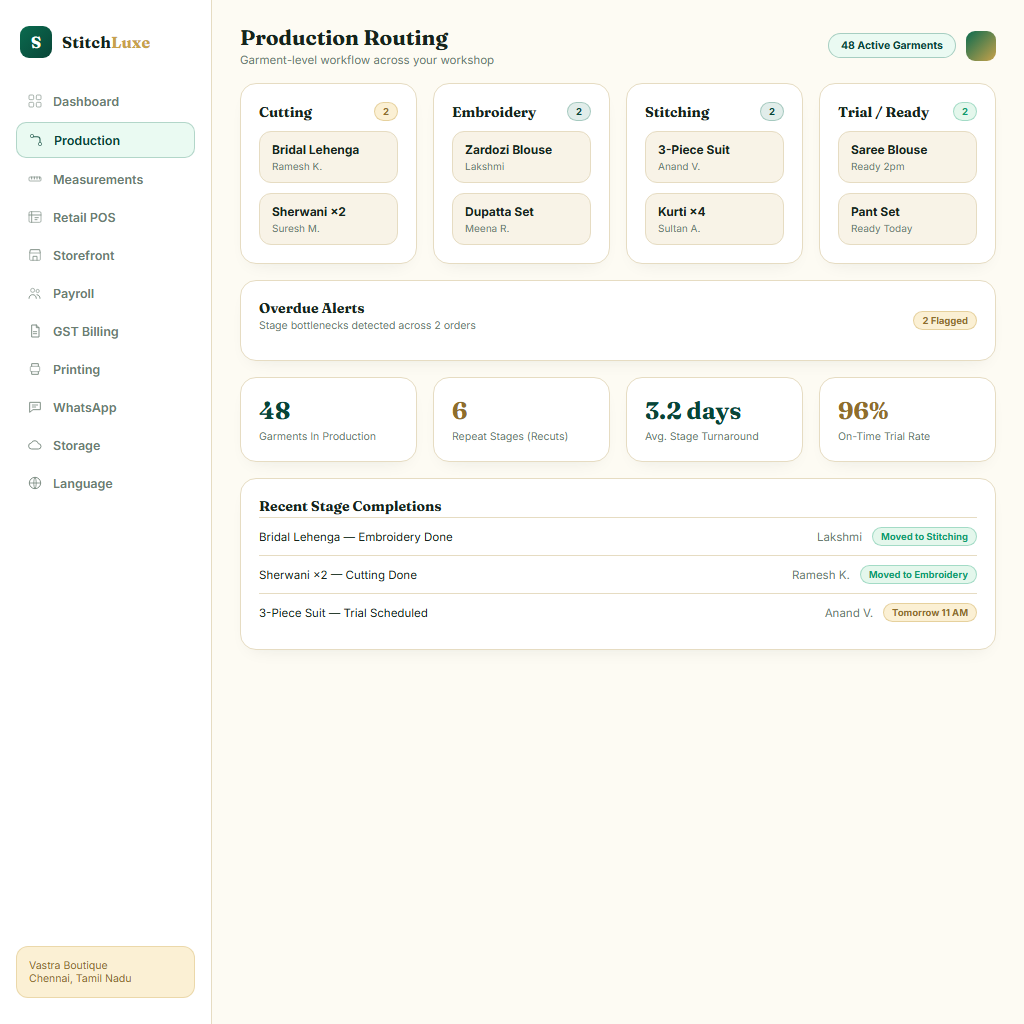Screen dimensions: 1024x1024
Task: Click the Tomorrow 11 AM tag
Action: coord(929,613)
